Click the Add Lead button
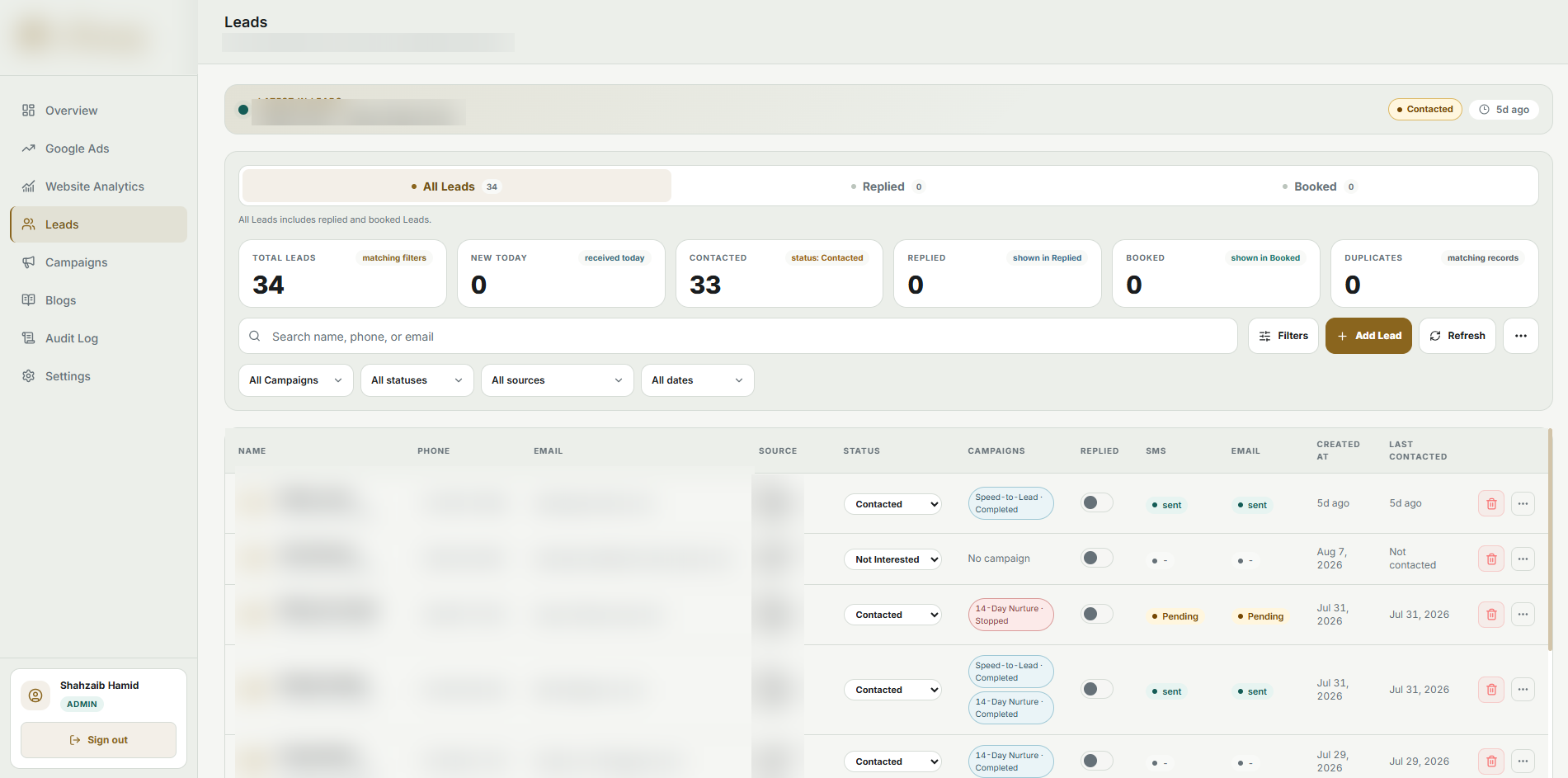Image resolution: width=1568 pixels, height=778 pixels. (1368, 336)
